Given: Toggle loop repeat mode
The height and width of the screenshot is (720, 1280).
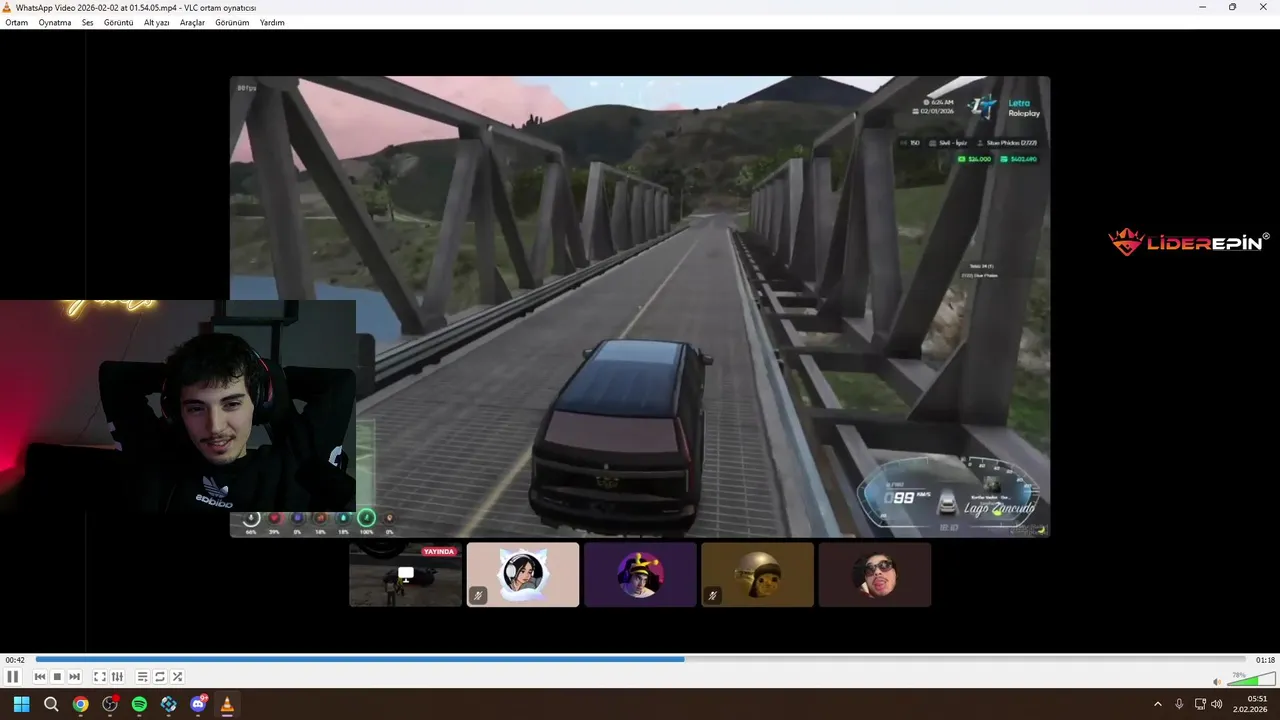Looking at the screenshot, I should (159, 677).
